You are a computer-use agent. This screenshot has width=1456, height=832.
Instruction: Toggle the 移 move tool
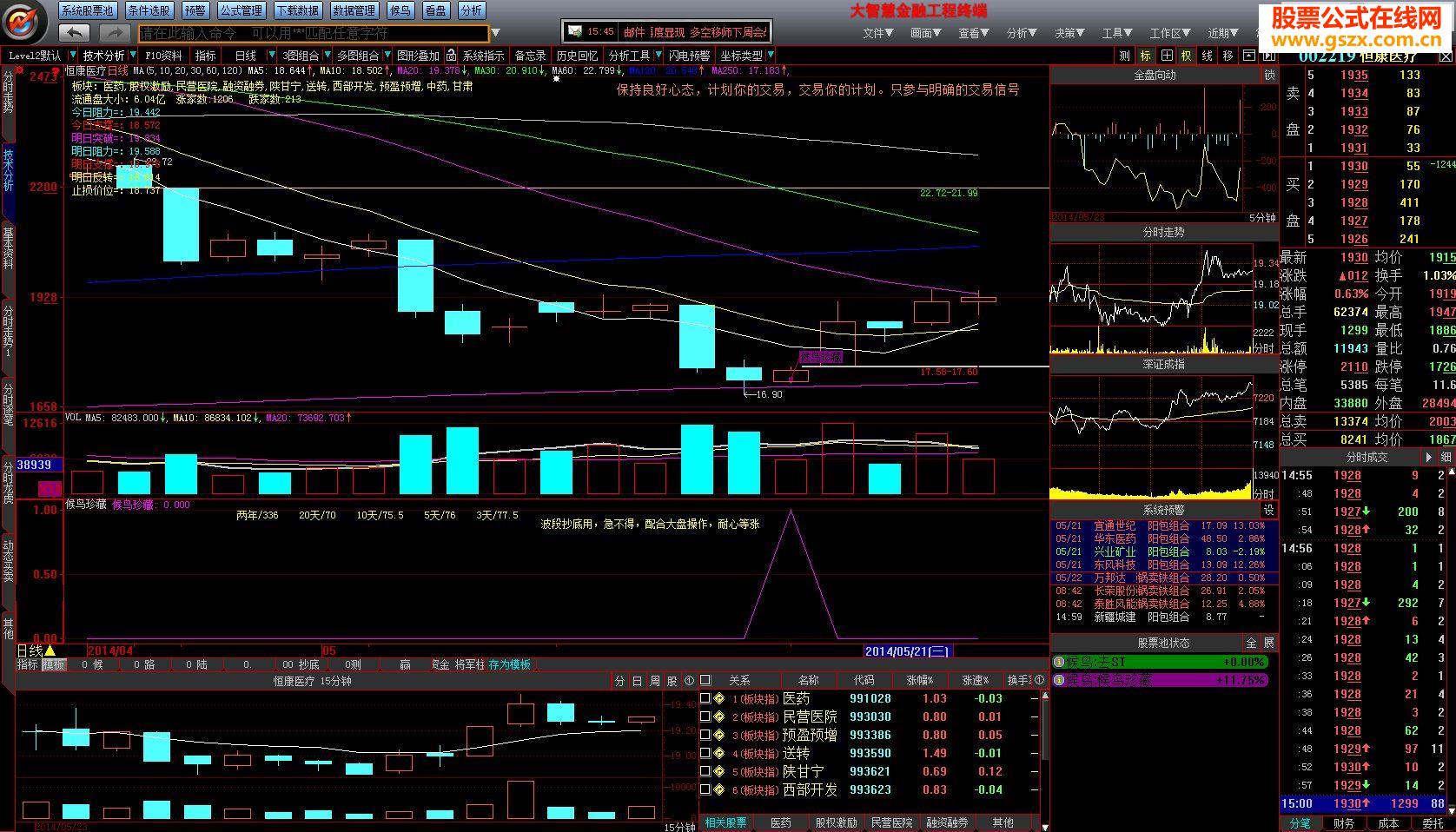click(x=1228, y=56)
